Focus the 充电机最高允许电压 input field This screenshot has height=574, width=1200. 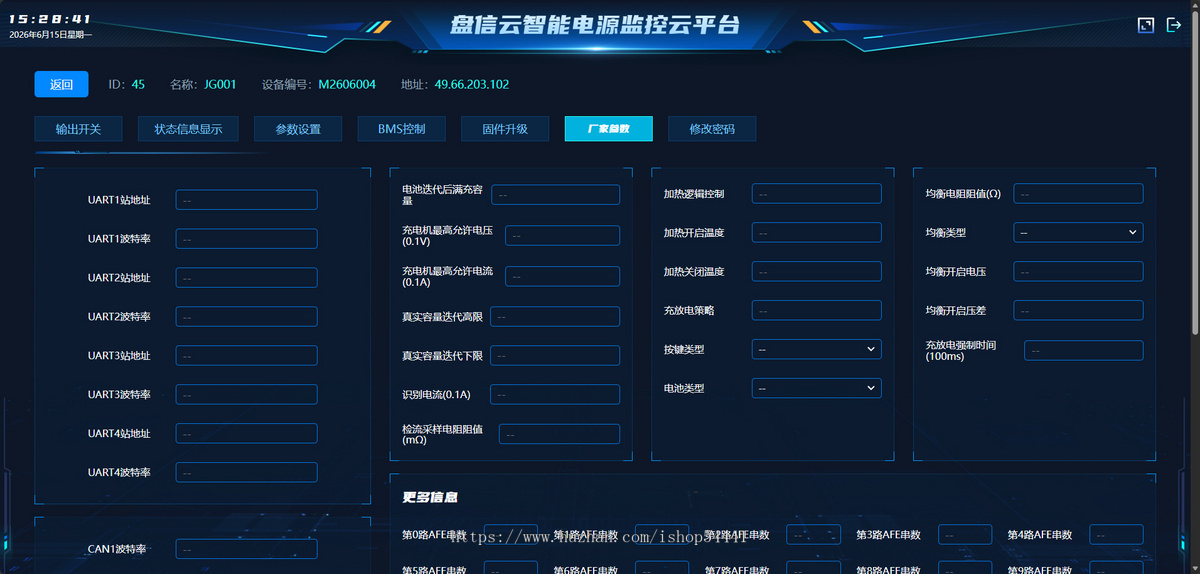click(x=562, y=236)
